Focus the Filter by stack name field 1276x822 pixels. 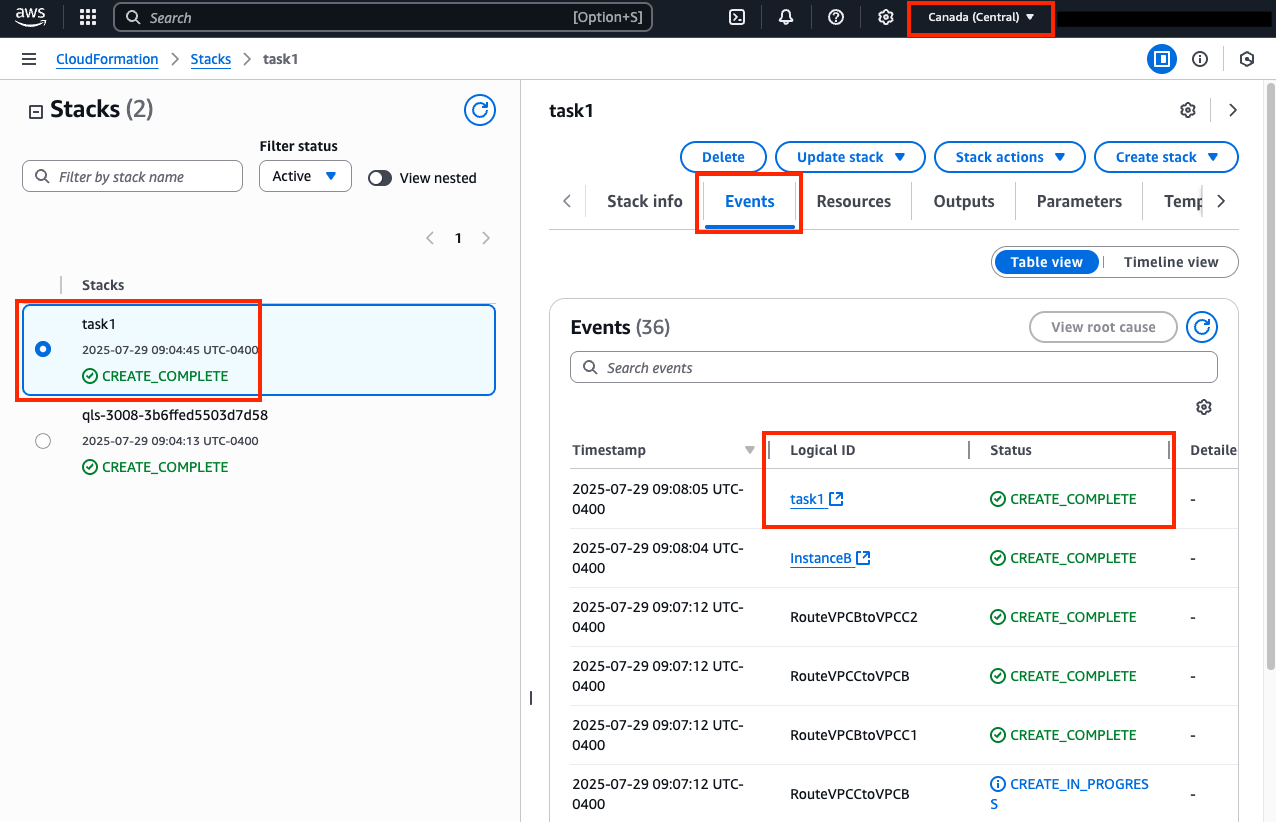[x=132, y=176]
